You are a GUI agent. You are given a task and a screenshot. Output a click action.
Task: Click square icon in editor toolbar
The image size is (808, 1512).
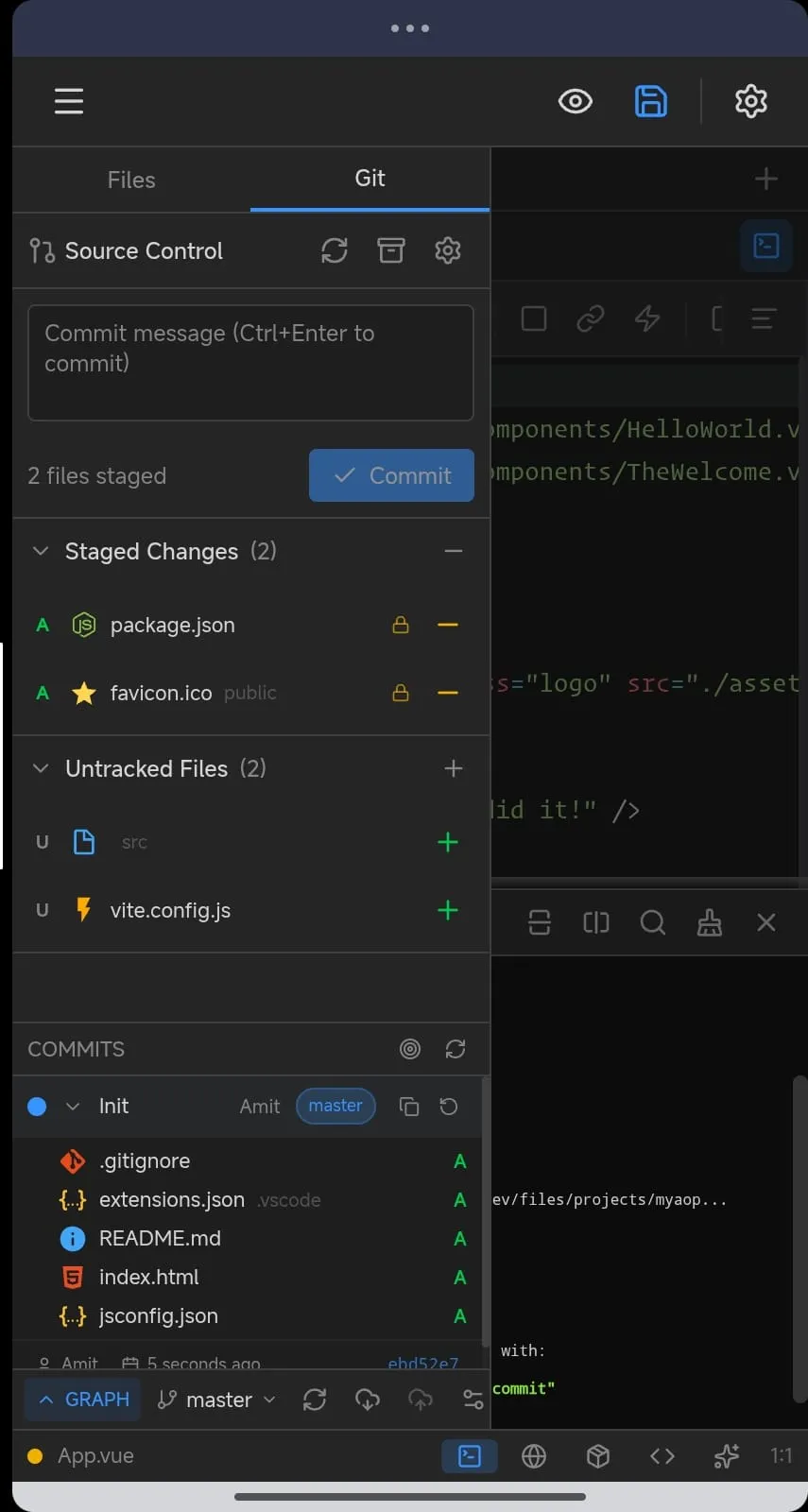pos(534,318)
